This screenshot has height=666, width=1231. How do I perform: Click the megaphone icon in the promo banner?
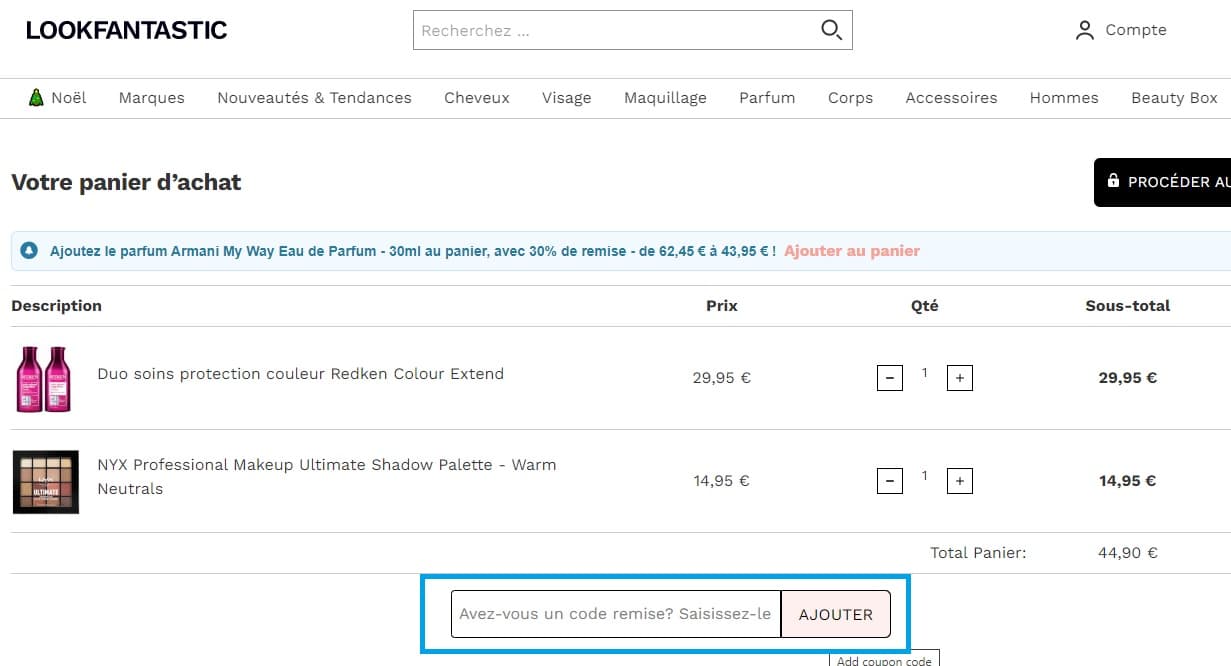(28, 250)
